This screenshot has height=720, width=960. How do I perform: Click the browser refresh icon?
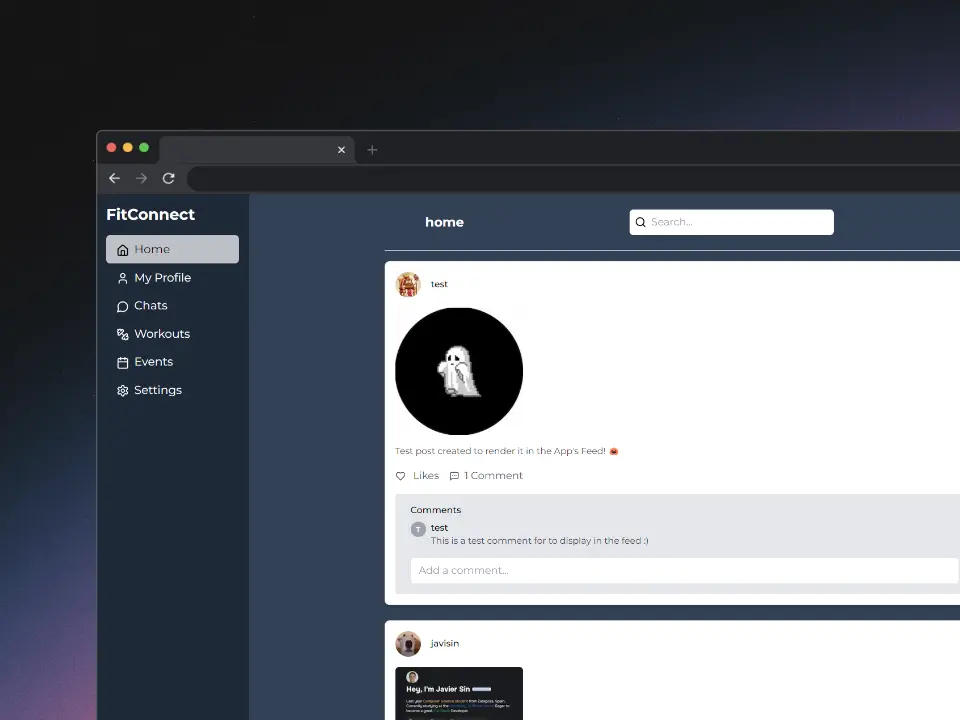[x=169, y=178]
